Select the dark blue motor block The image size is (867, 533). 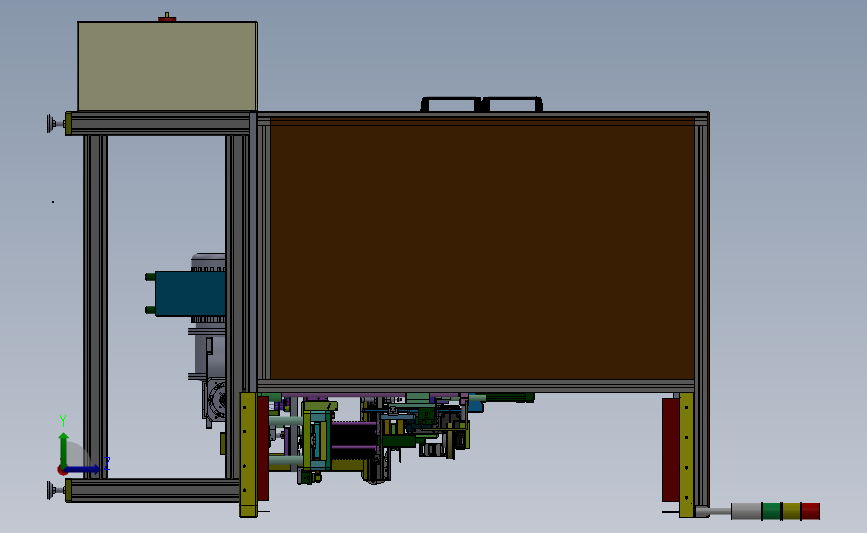(190, 294)
